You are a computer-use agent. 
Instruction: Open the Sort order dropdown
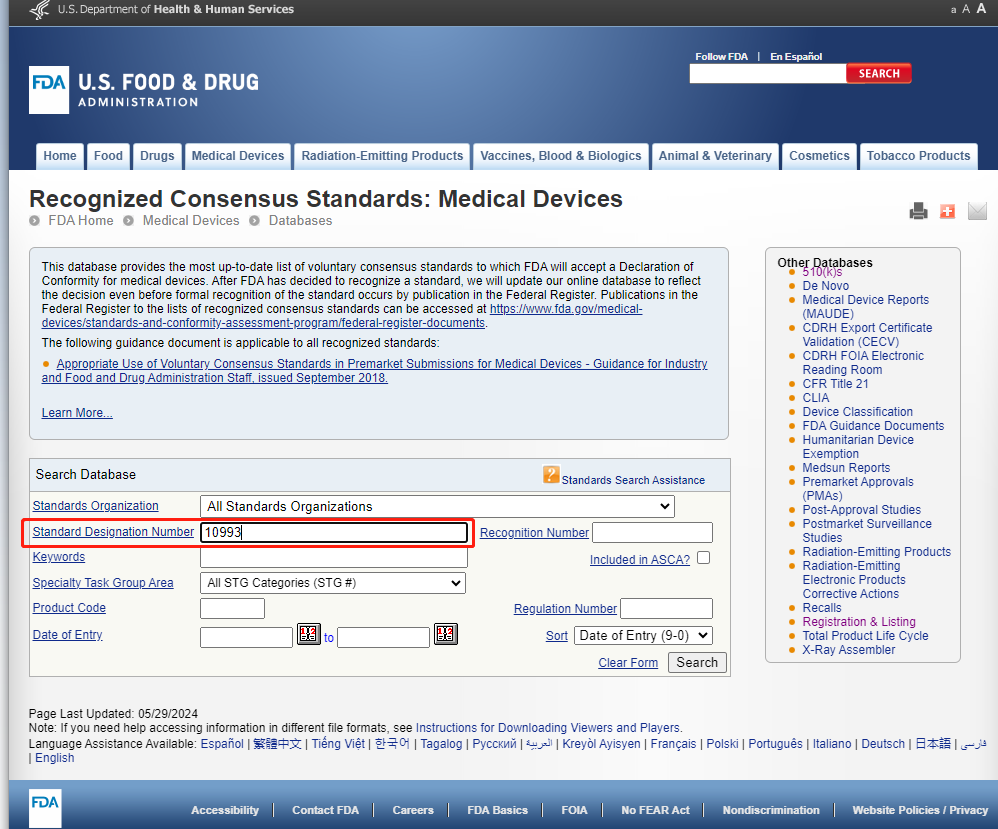point(643,635)
